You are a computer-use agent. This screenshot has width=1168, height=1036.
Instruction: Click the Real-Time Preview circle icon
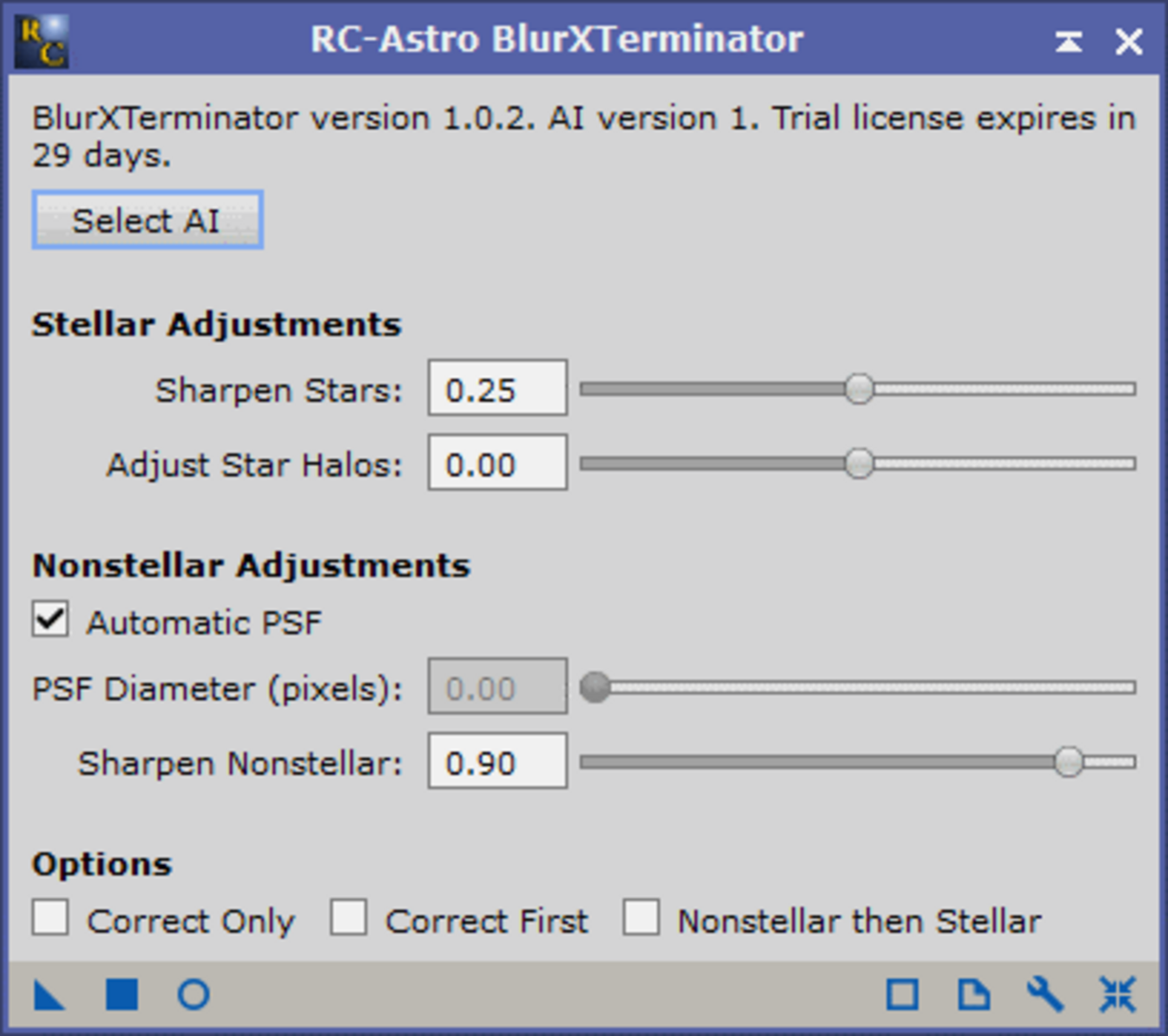coord(193,995)
